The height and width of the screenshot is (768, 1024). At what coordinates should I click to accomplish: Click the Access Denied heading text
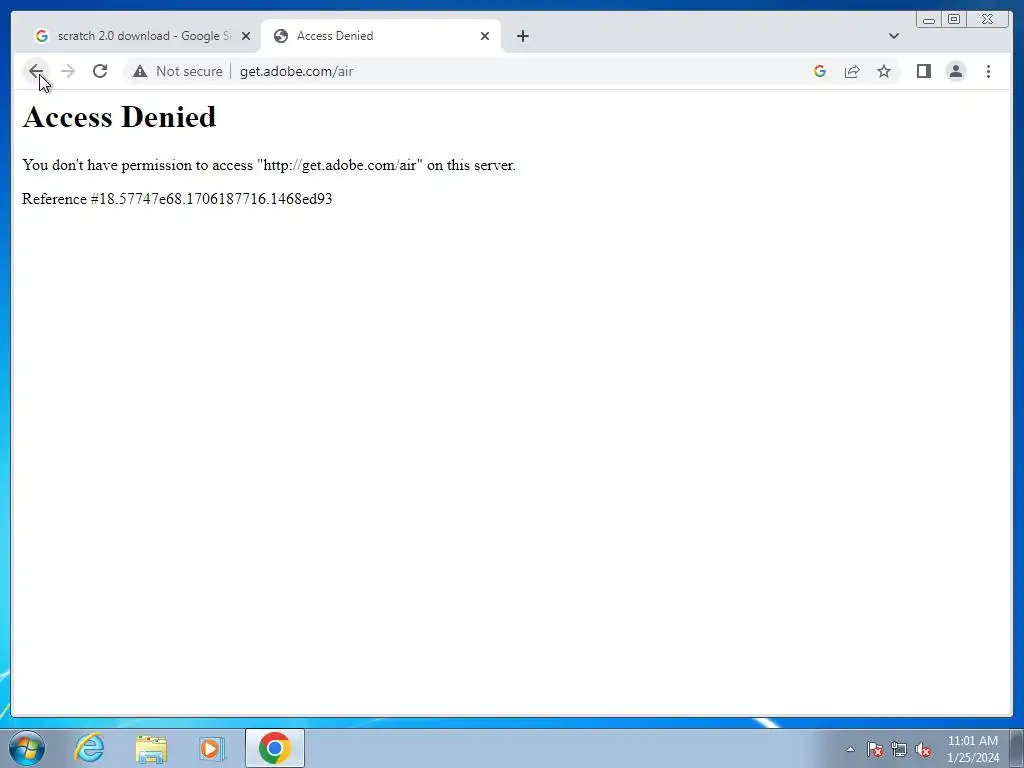click(x=119, y=117)
